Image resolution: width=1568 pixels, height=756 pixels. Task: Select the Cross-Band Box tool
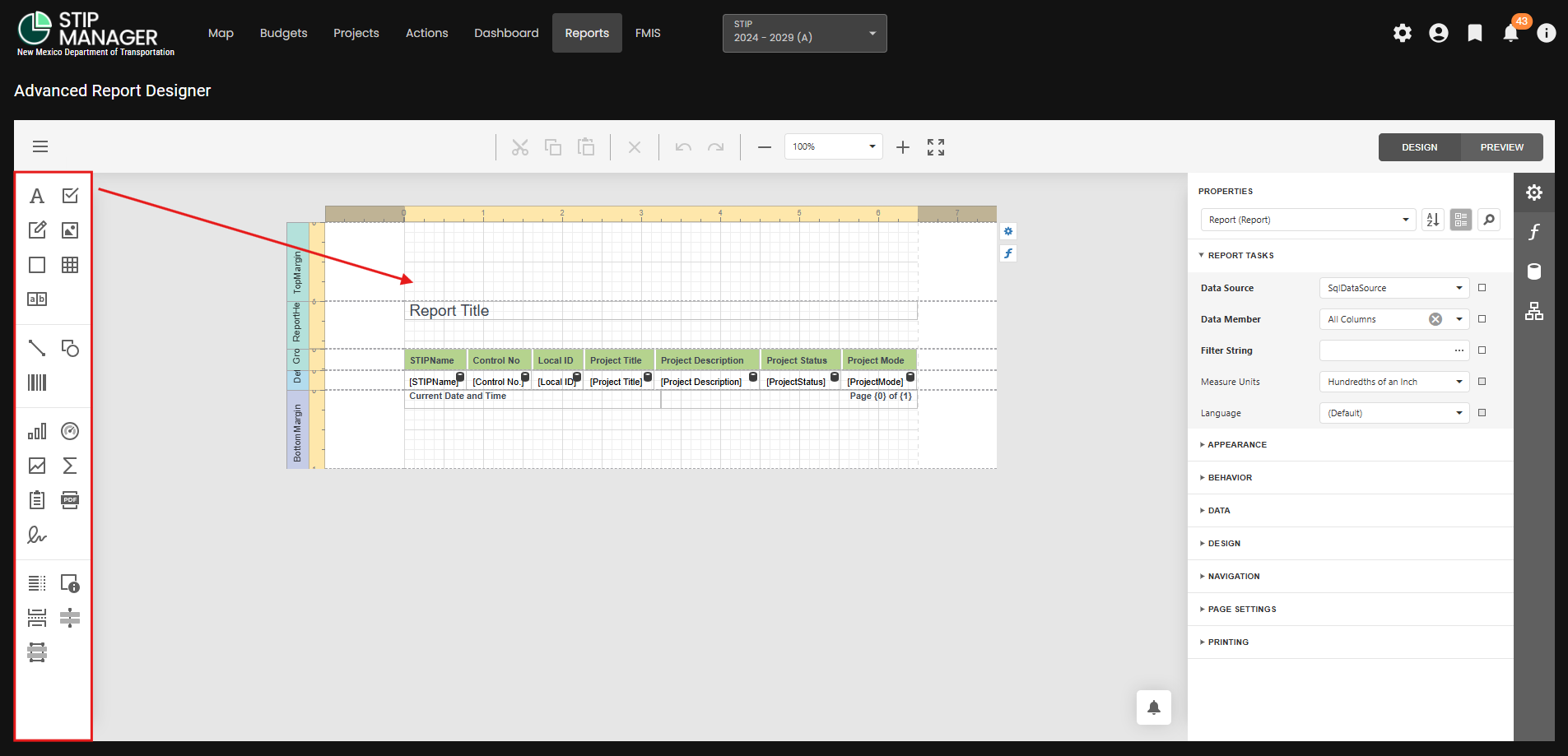click(37, 652)
